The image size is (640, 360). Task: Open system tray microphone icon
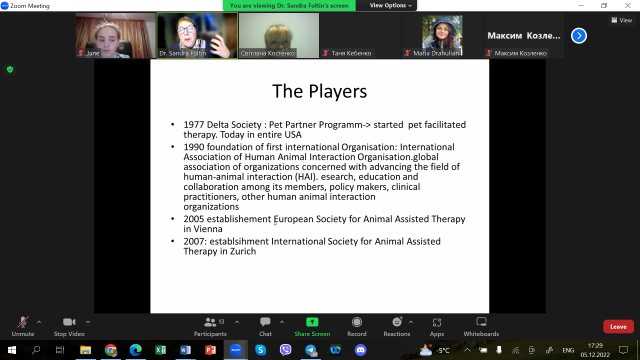[x=499, y=350]
